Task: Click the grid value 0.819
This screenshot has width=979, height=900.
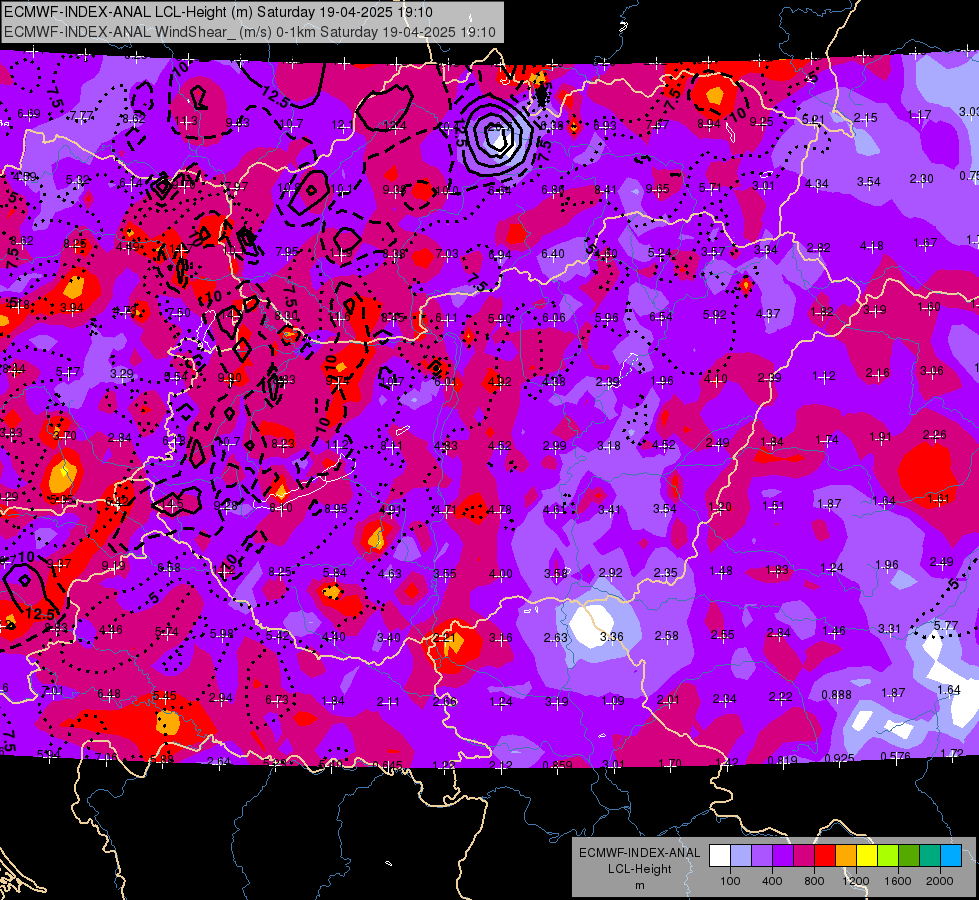Action: click(782, 760)
